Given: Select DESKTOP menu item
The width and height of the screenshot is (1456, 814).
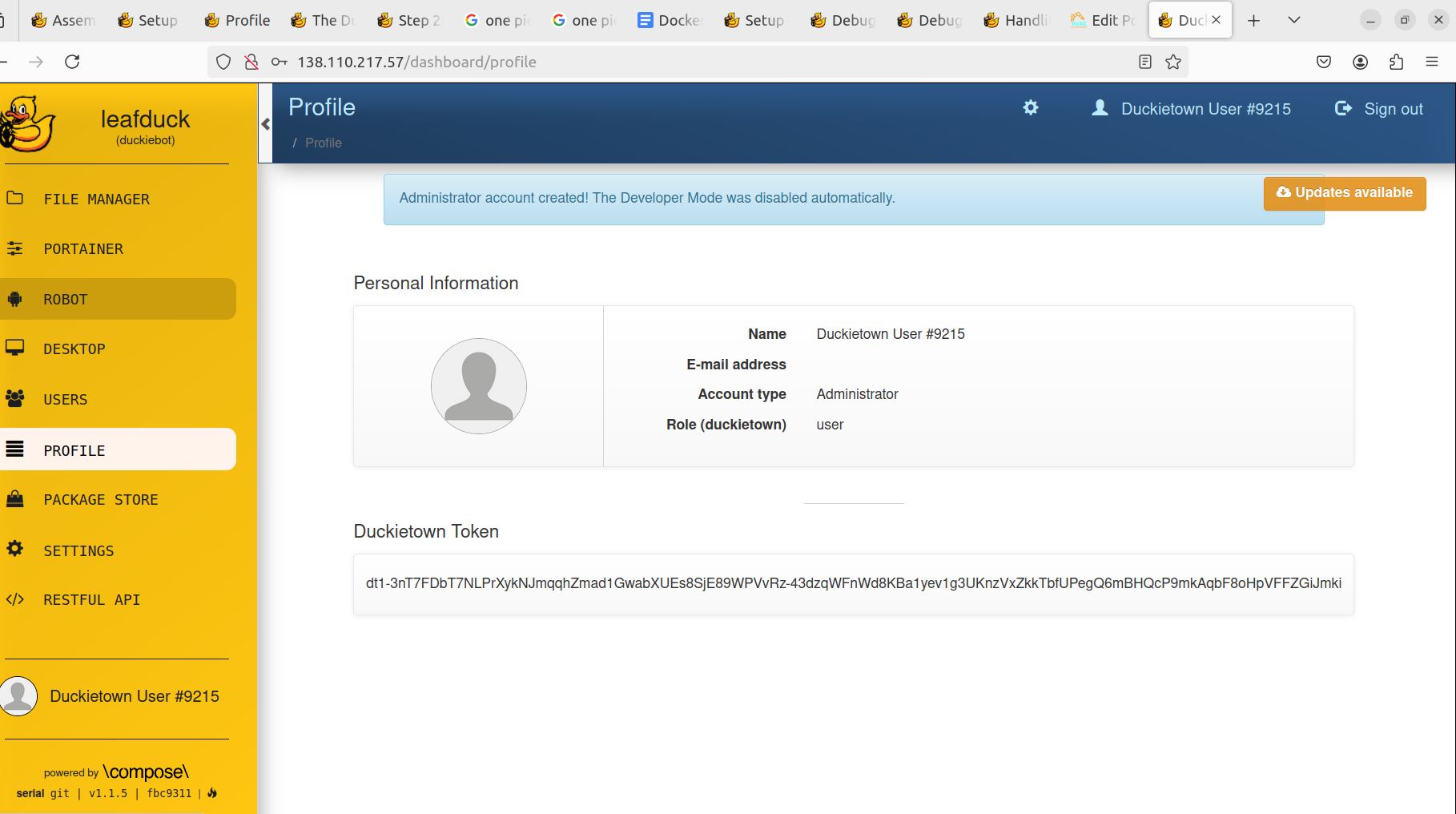Looking at the screenshot, I should pos(119,349).
